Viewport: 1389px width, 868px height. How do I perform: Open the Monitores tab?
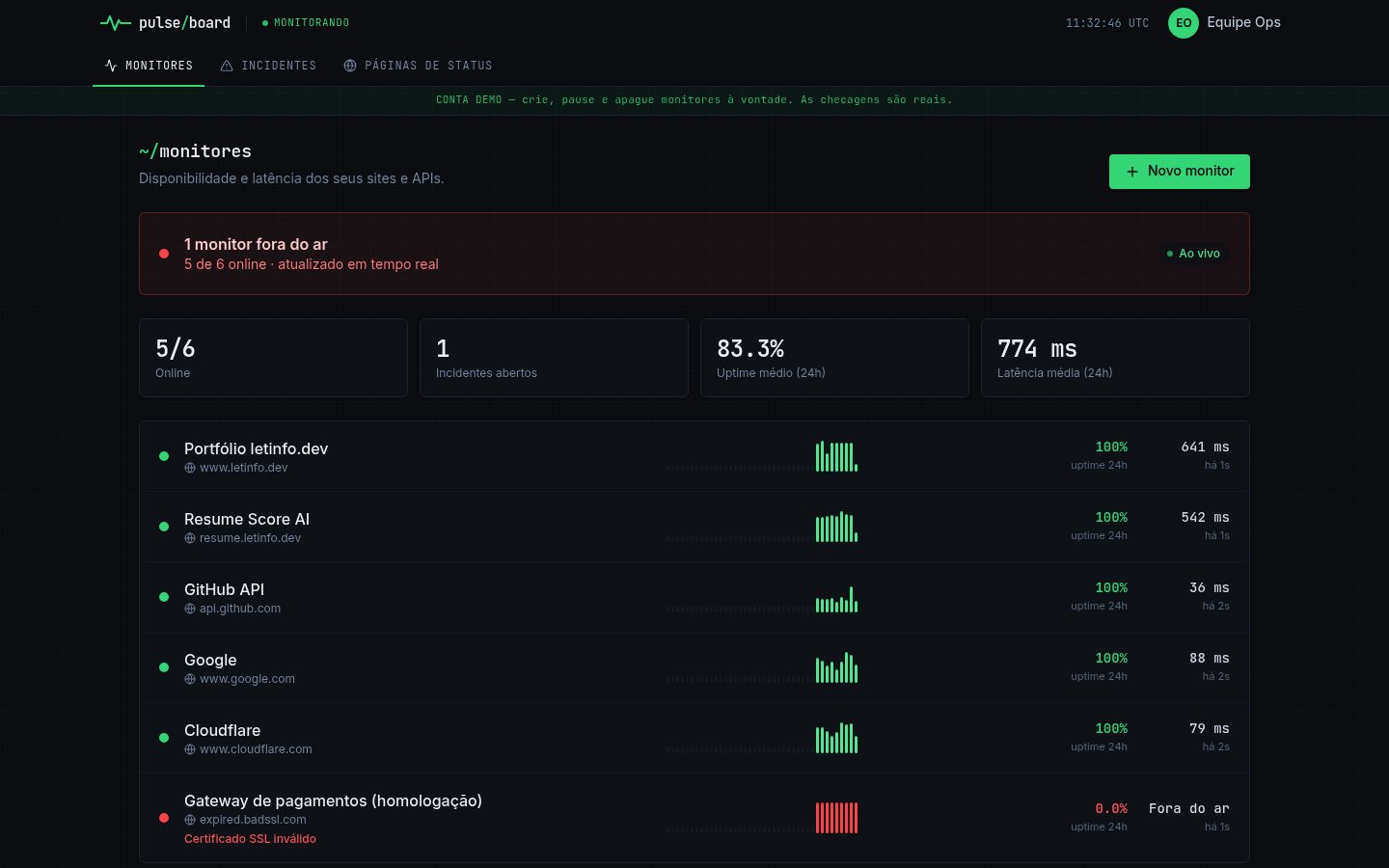[149, 66]
